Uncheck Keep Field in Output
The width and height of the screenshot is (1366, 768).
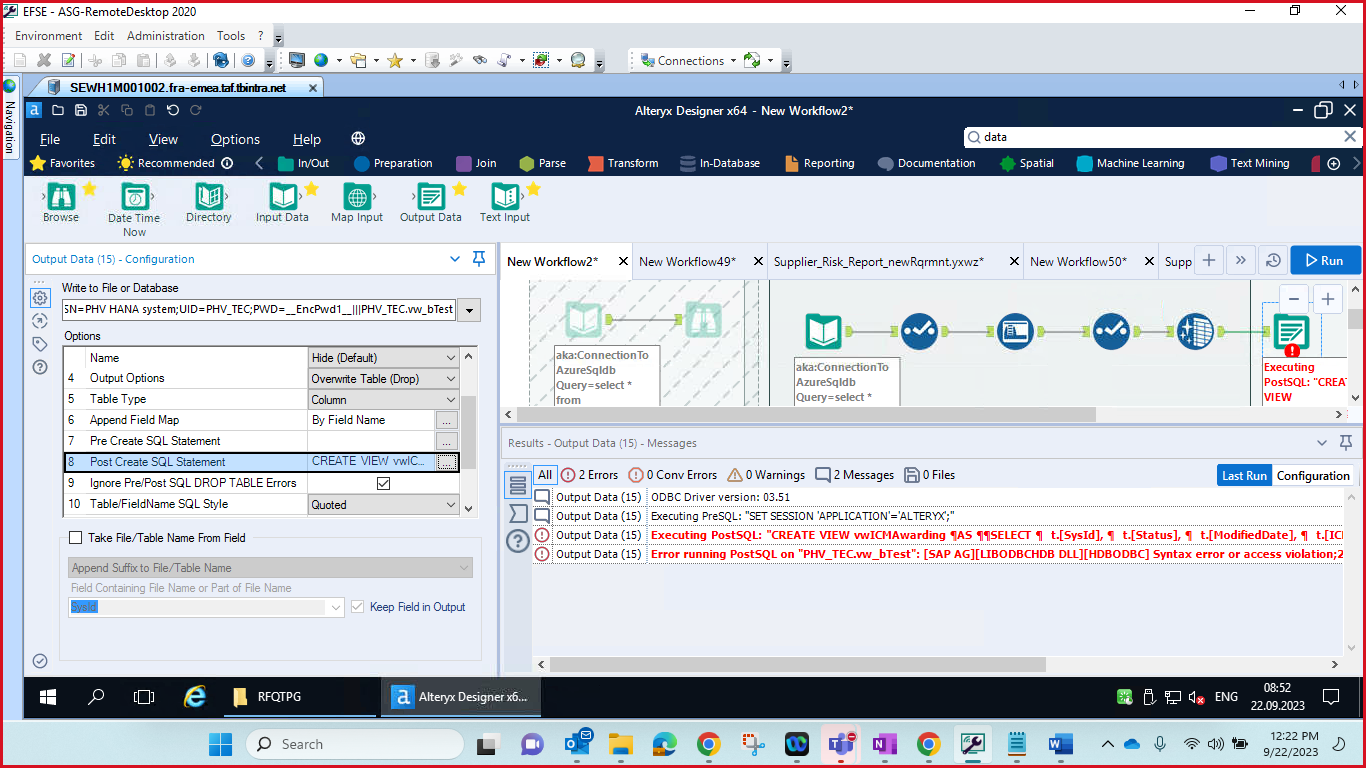click(357, 606)
